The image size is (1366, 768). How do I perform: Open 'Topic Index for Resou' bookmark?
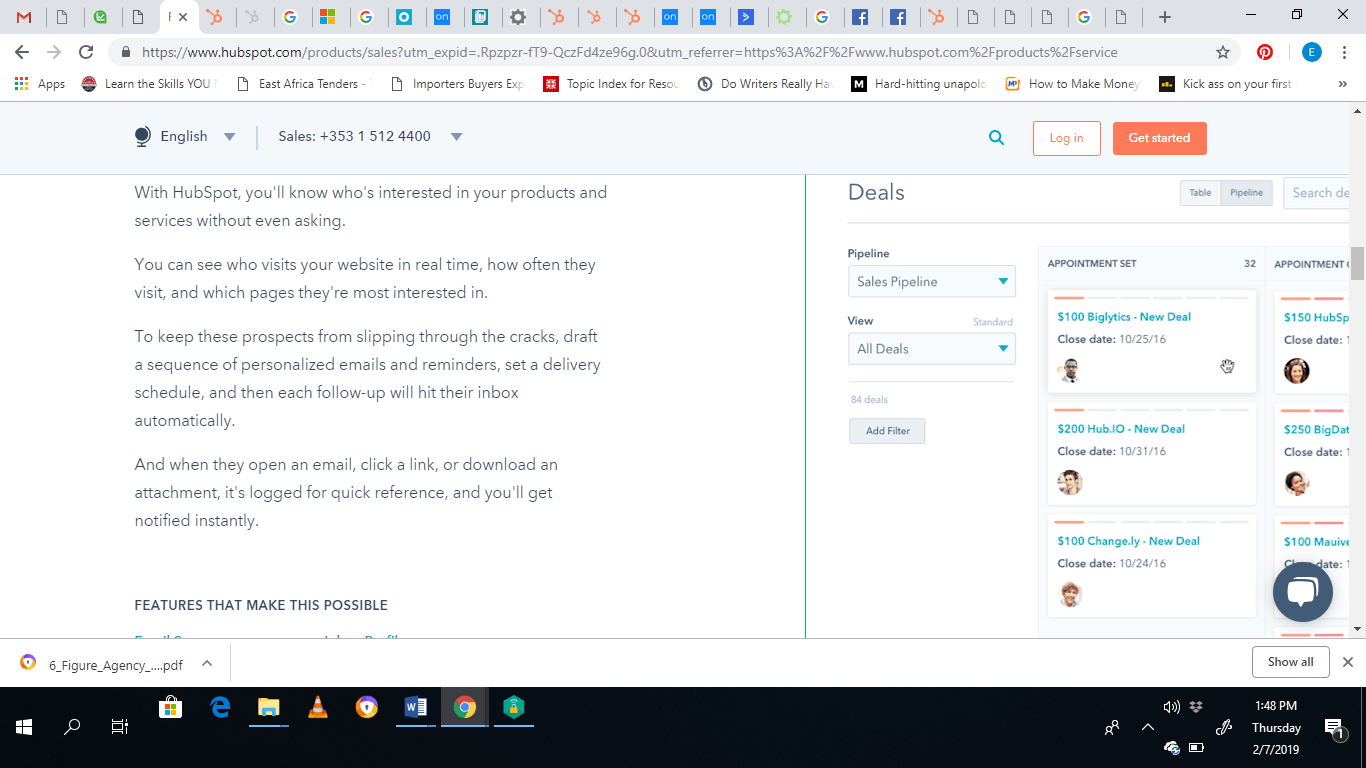click(x=611, y=84)
